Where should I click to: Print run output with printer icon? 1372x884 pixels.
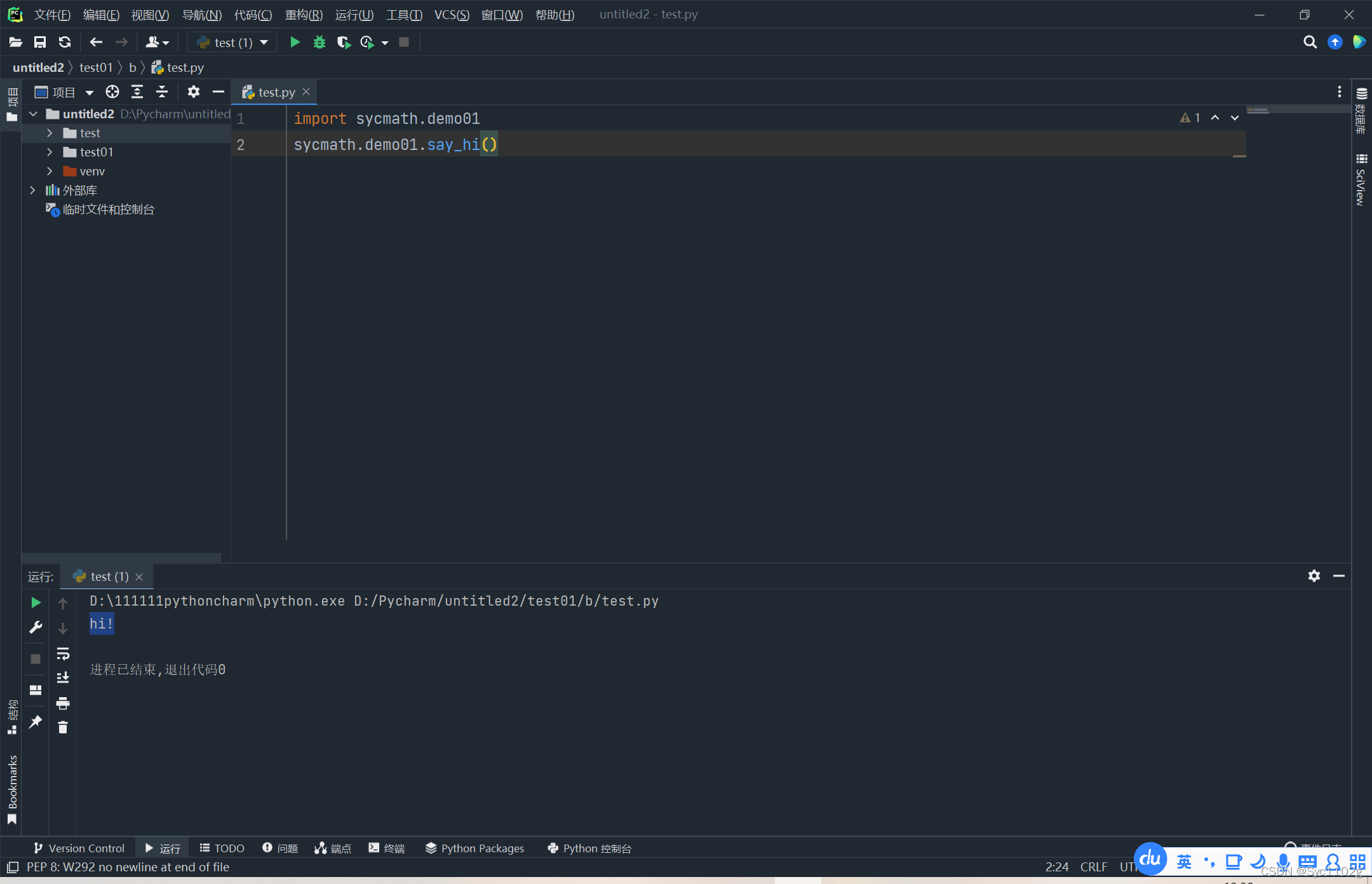(x=63, y=703)
